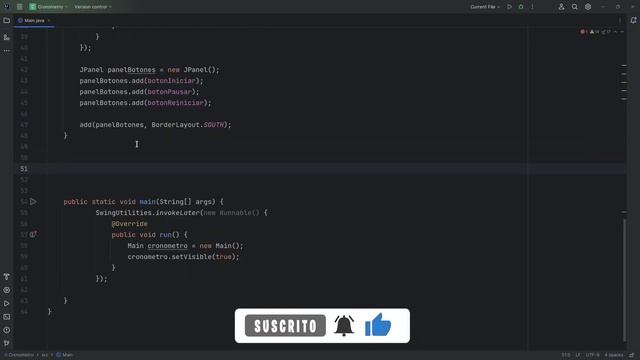Show more tool windows (three dots)
The image size is (640, 360).
[7, 51]
